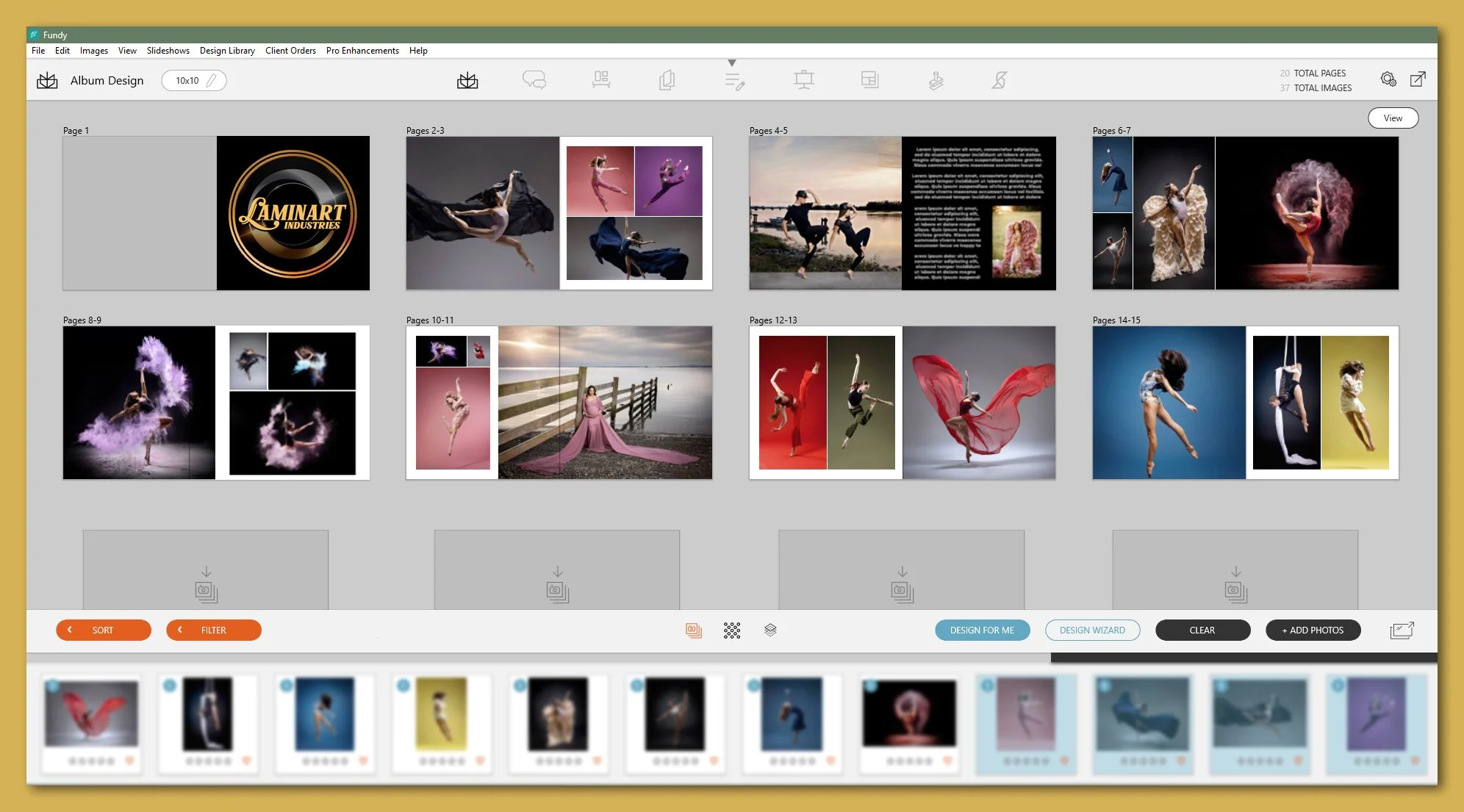Toggle heart favorite on pink powder dancer thumbnail
Image resolution: width=1464 pixels, height=812 pixels.
948,761
